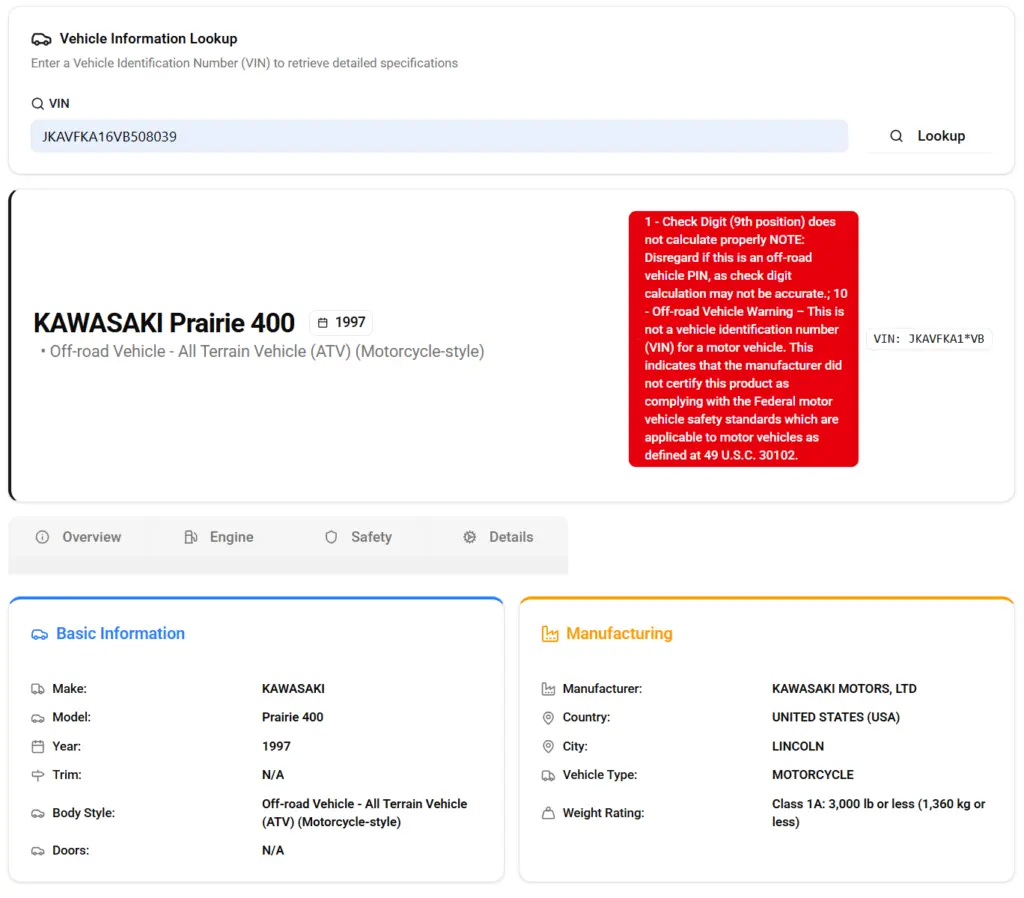Go to the Details tab
Viewport: 1024px width, 898px height.
click(x=498, y=537)
